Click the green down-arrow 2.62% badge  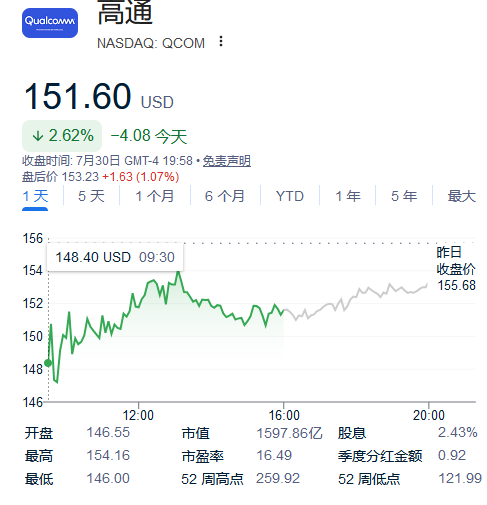tap(62, 136)
